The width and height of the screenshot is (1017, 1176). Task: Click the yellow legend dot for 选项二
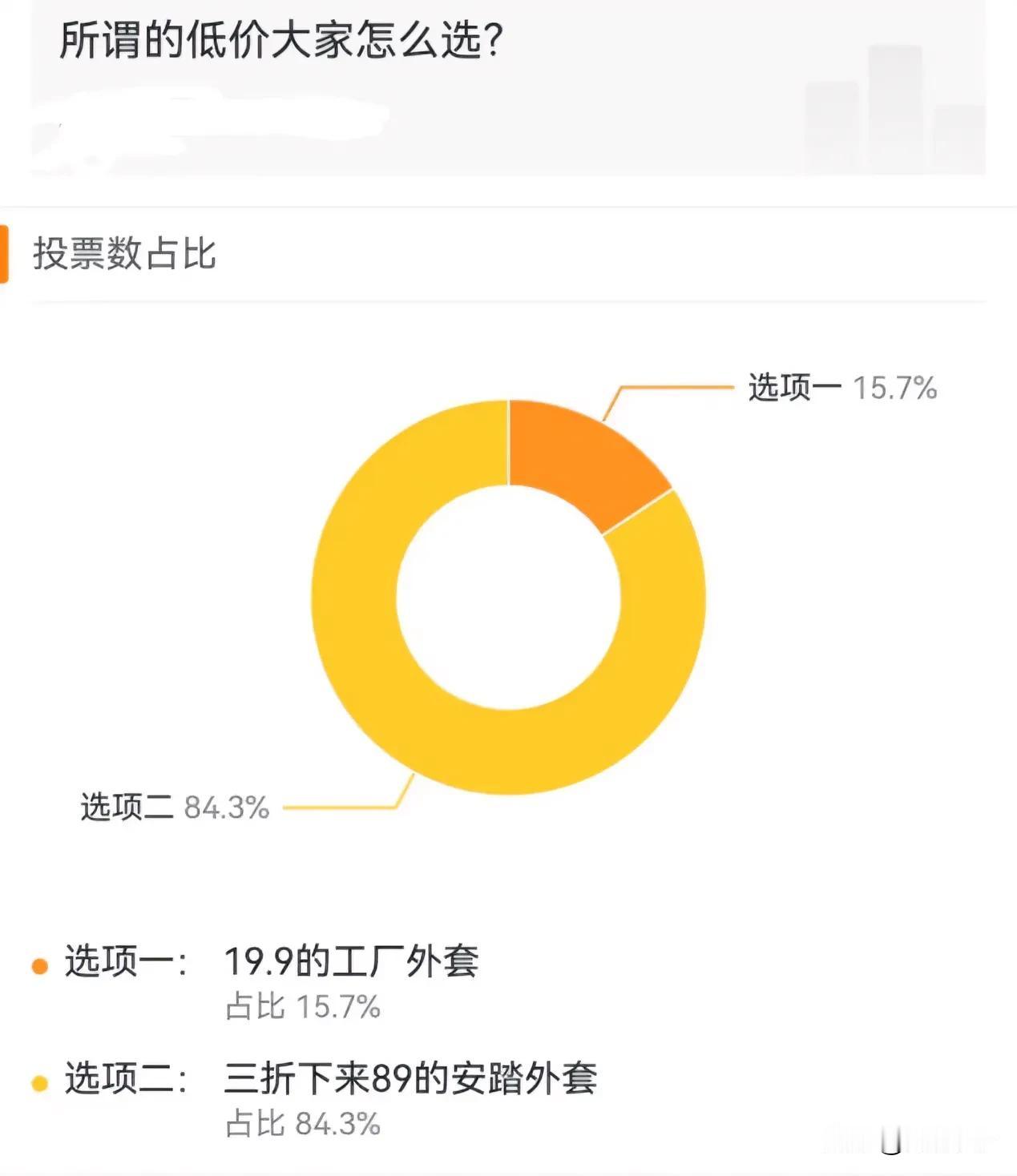[39, 1084]
